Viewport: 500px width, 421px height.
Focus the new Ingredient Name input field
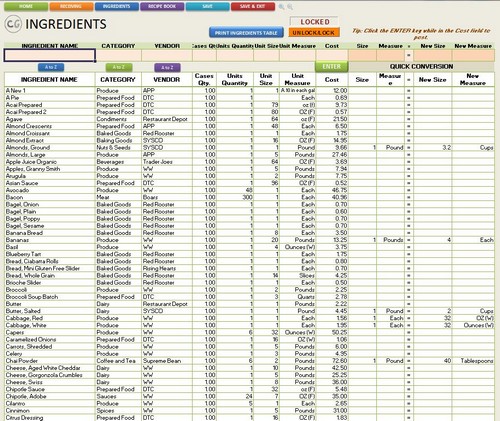point(50,55)
